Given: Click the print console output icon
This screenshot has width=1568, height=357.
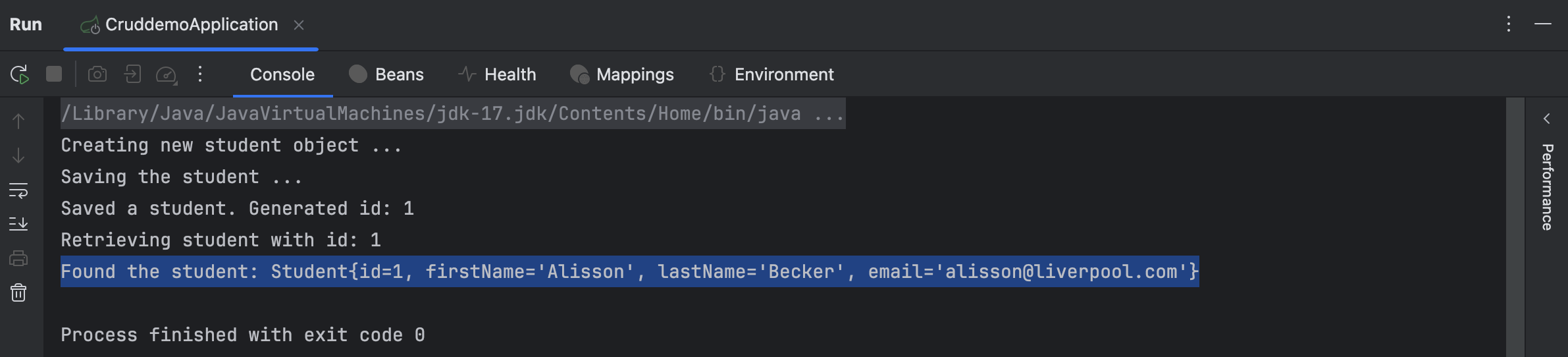Looking at the screenshot, I should 18,258.
